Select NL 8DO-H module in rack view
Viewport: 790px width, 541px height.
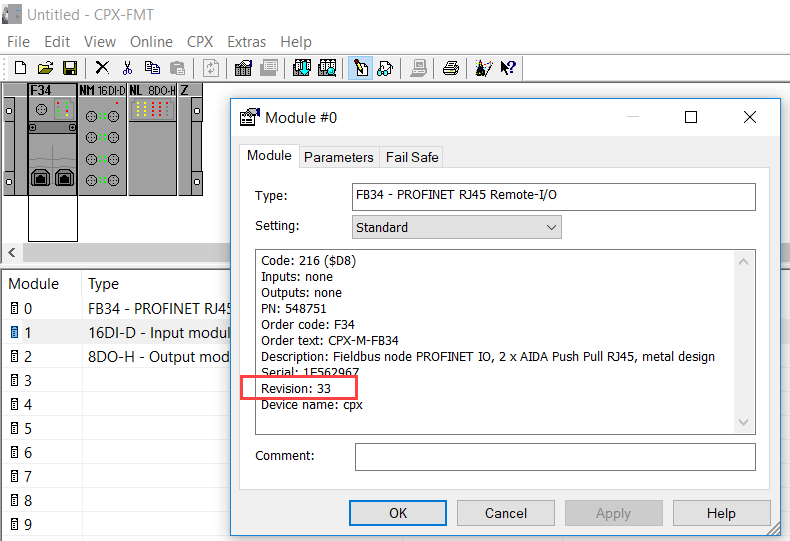click(x=152, y=140)
